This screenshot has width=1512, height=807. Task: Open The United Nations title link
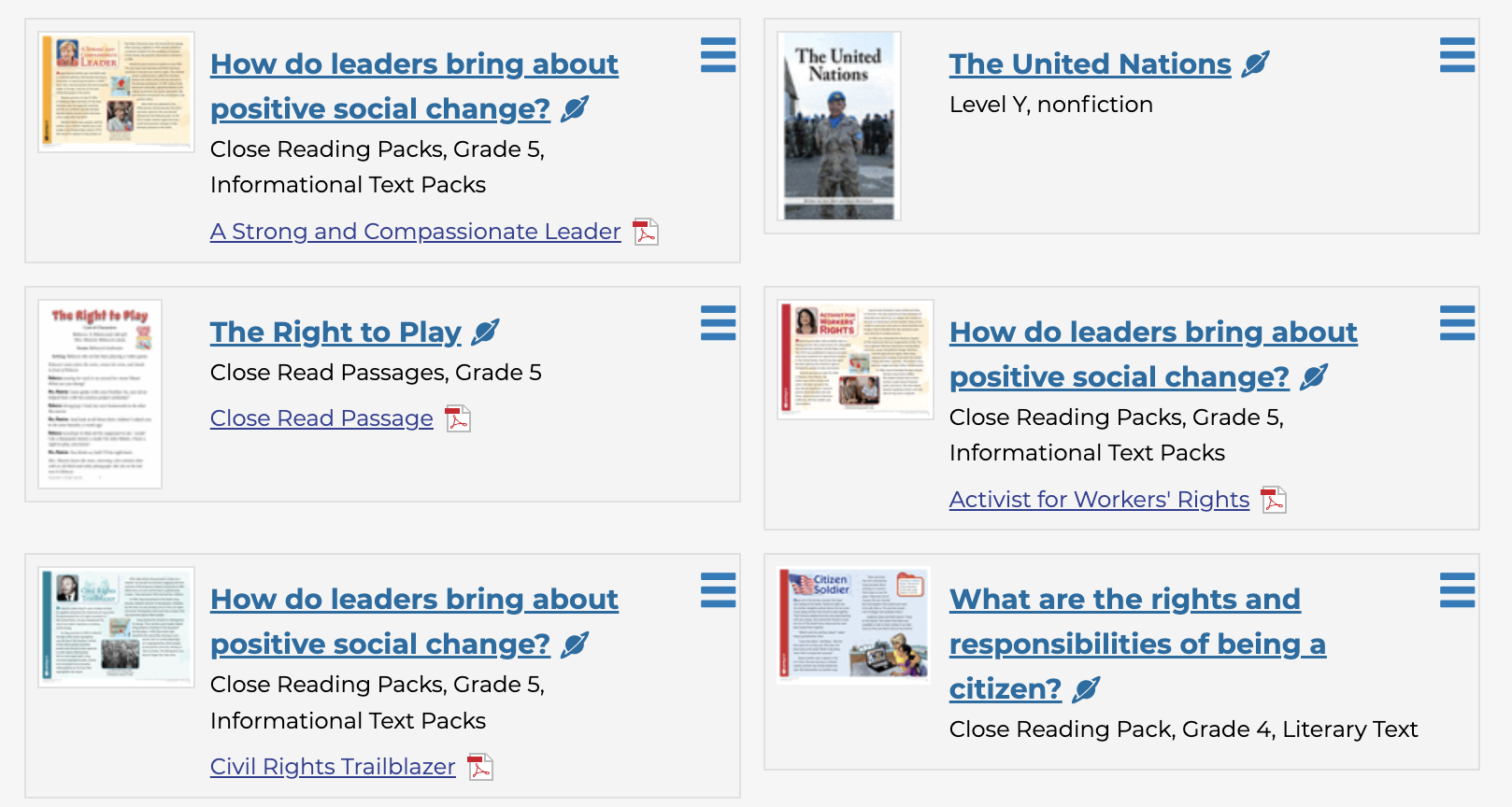coord(1090,64)
